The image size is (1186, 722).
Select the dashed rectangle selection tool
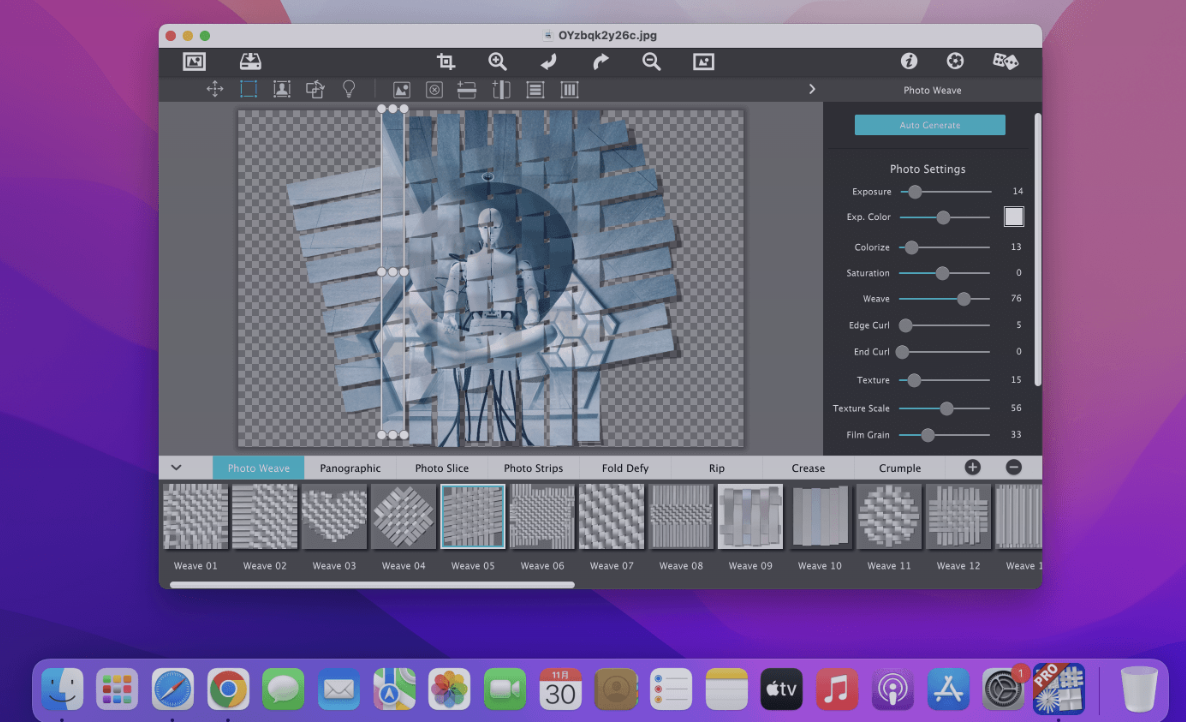pos(248,89)
